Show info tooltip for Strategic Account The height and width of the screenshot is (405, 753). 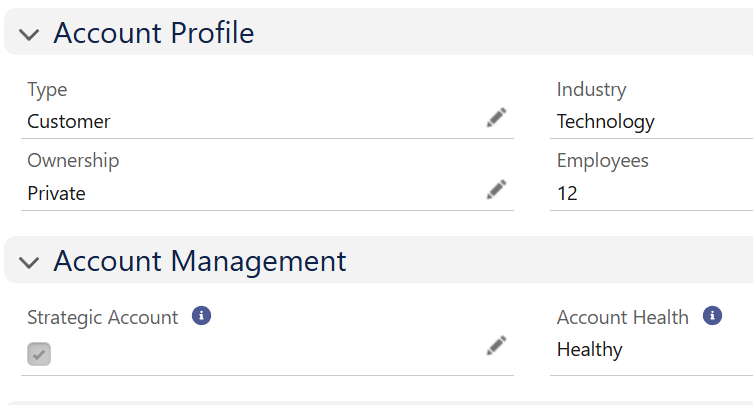click(201, 316)
